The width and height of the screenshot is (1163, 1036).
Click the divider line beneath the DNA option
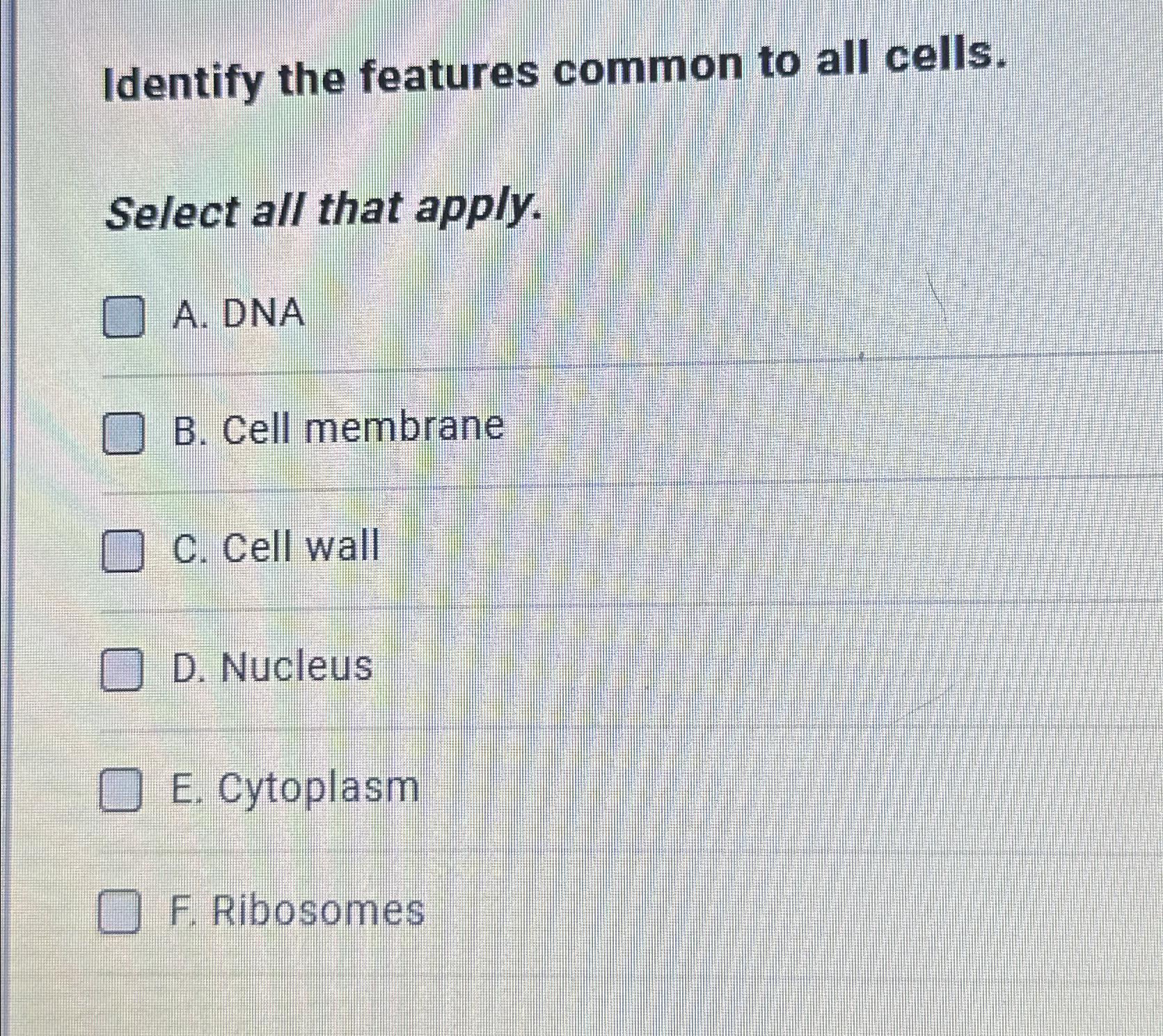632,363
